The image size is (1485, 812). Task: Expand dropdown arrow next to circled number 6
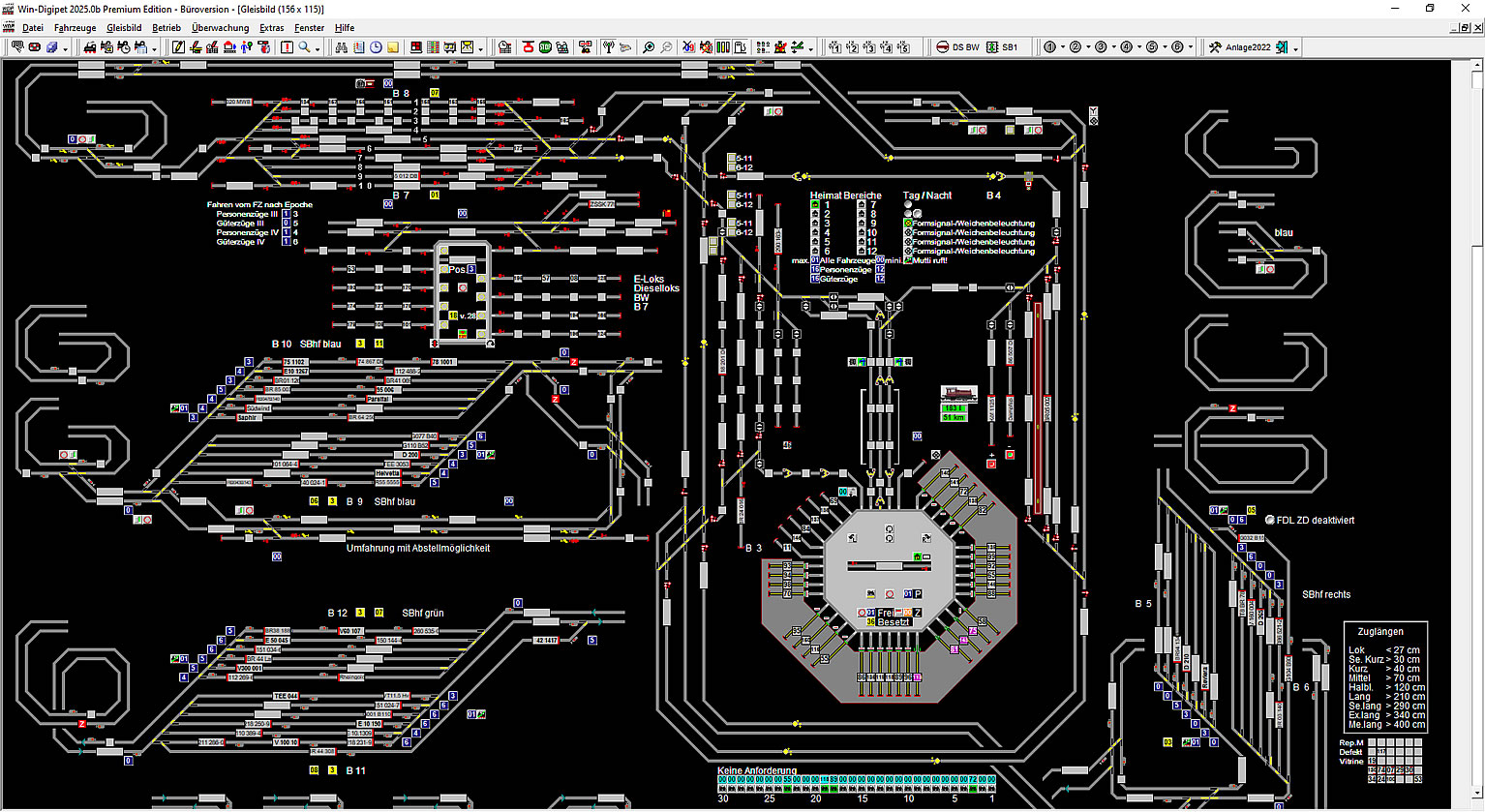pyautogui.click(x=1191, y=47)
